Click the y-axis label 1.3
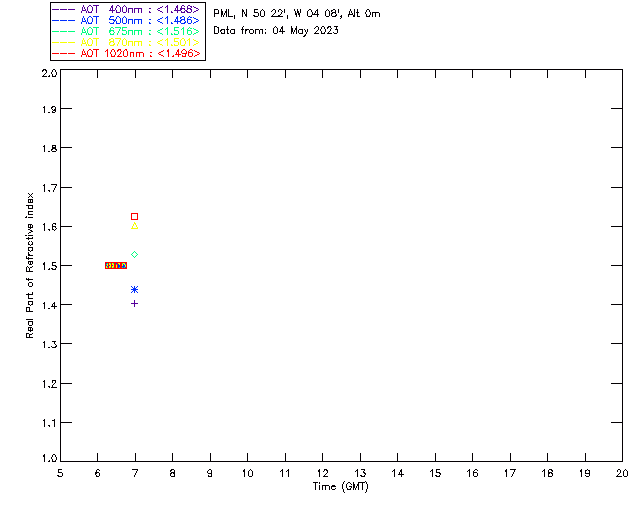The height and width of the screenshot is (512, 640). (x=49, y=344)
